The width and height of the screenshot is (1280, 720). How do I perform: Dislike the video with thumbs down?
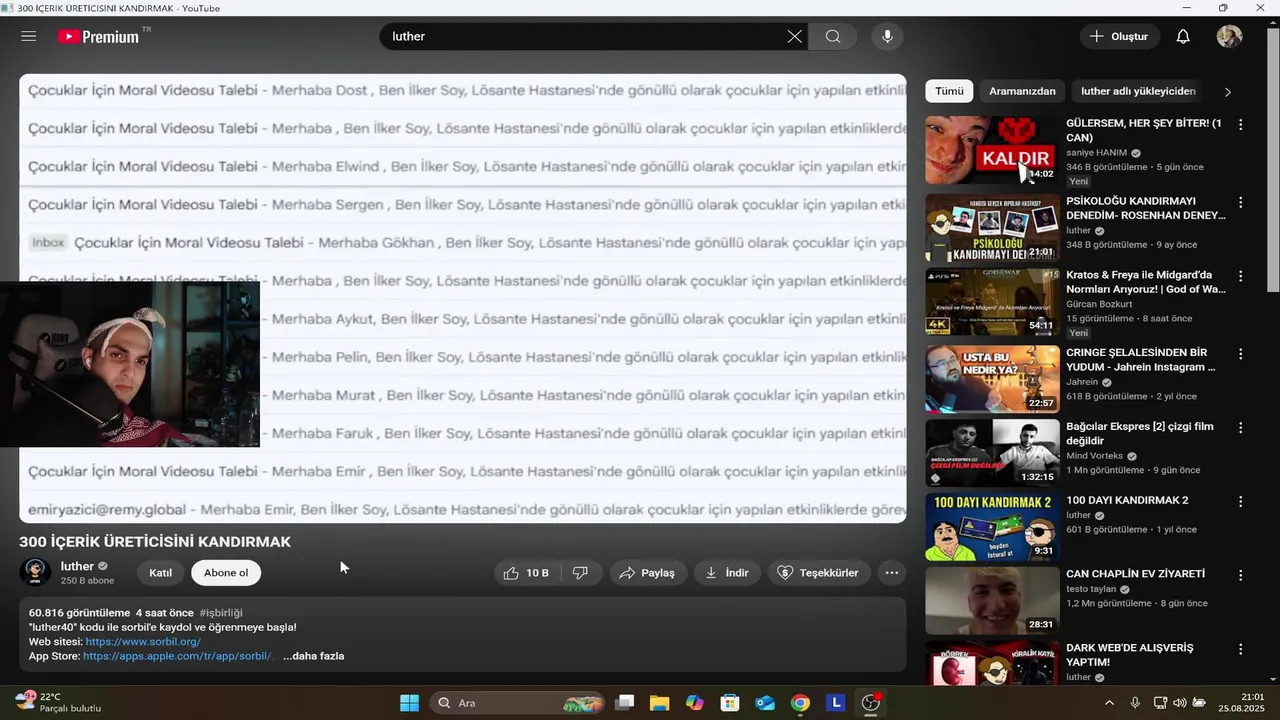(x=580, y=573)
